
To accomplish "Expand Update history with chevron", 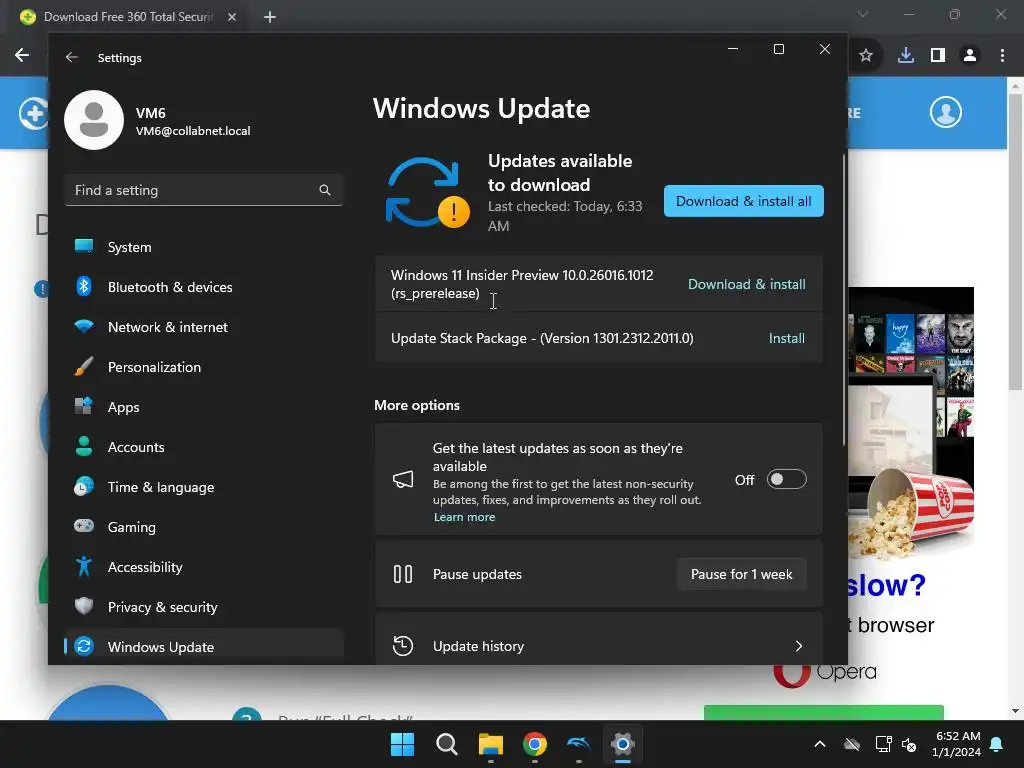I will (799, 646).
